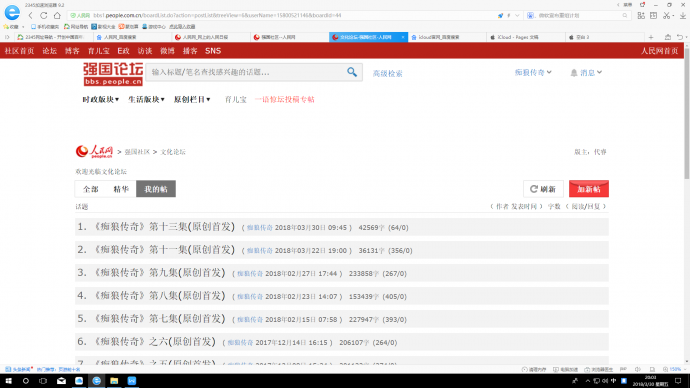
Task: Open the 网址导航 bookmark
Action: click(76, 27)
